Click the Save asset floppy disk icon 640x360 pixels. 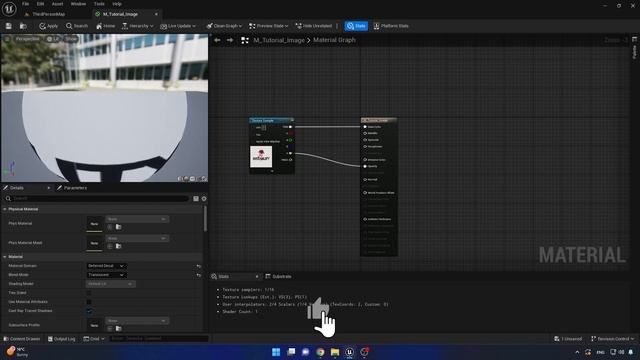pos(9,26)
